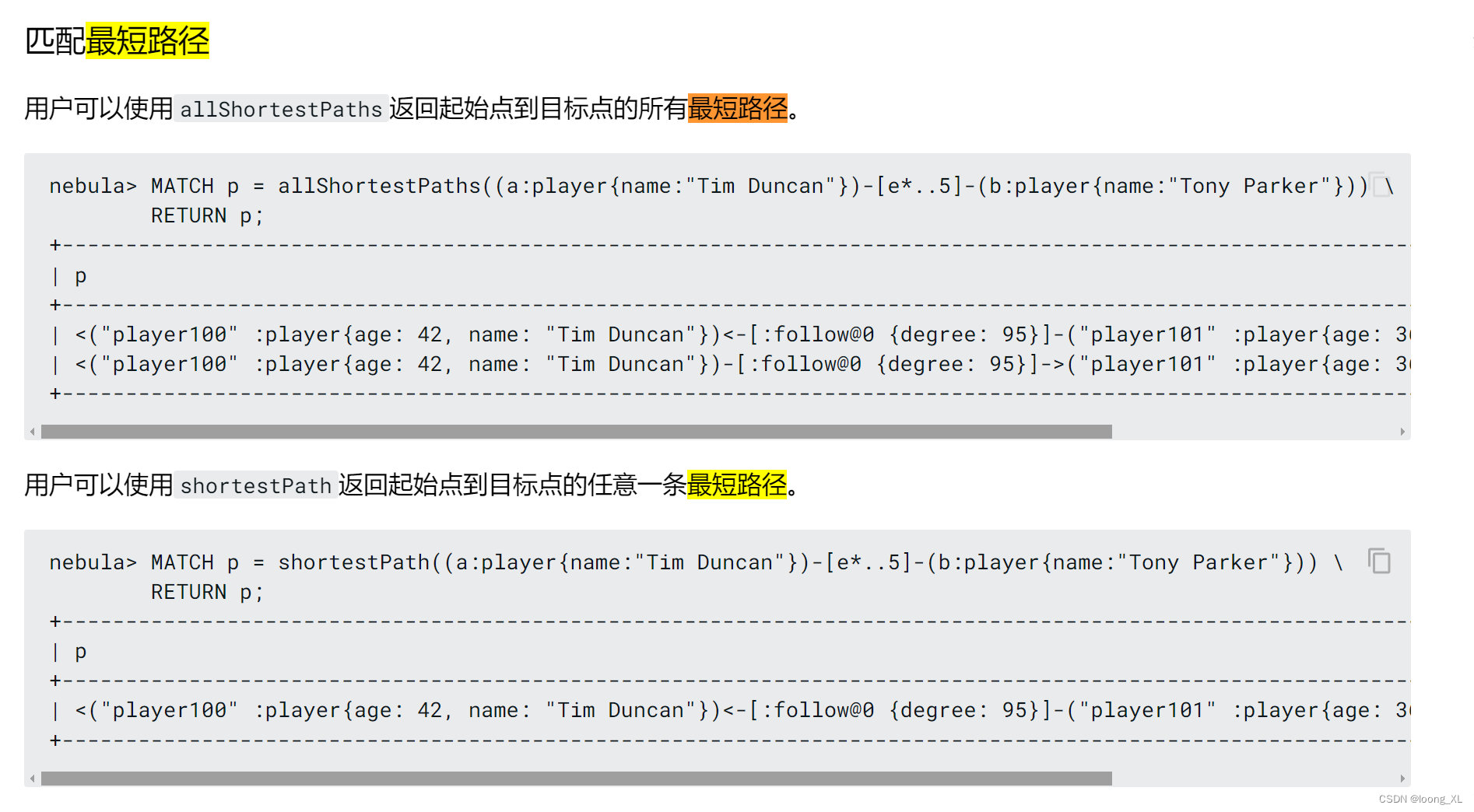Click the inline code shortestPath
1474x812 pixels.
click(x=255, y=486)
